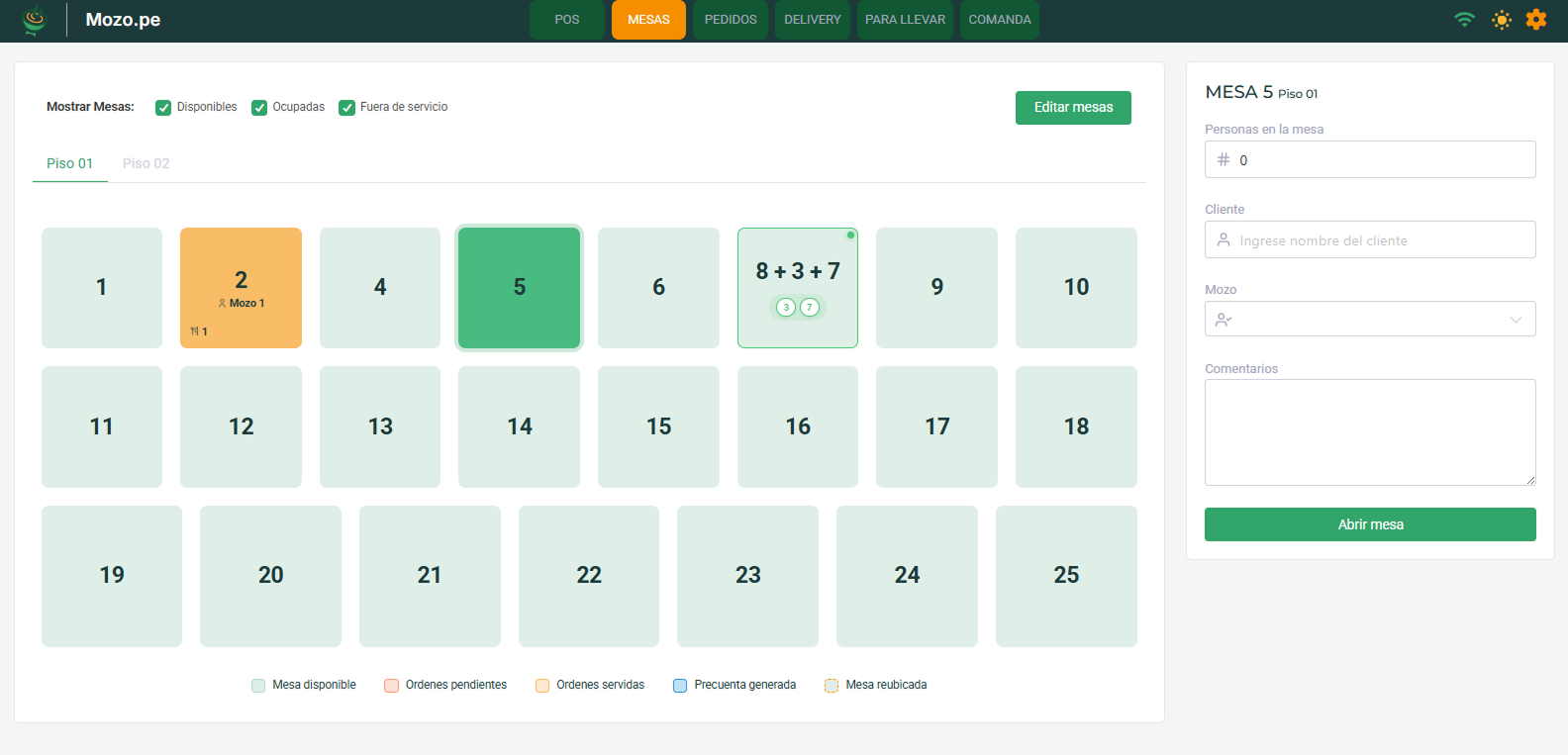Click the Editar mesas button
This screenshot has width=1568, height=755.
1073,108
